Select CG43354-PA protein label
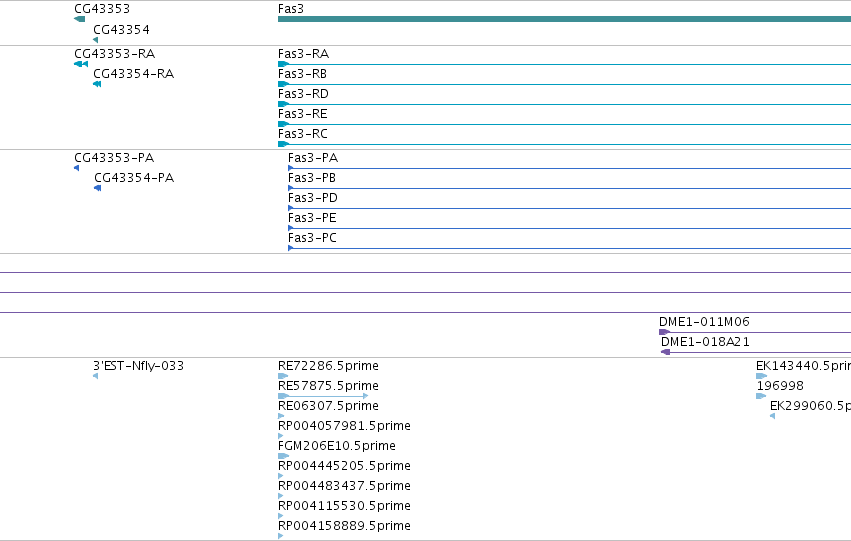851x541 pixels. click(134, 178)
